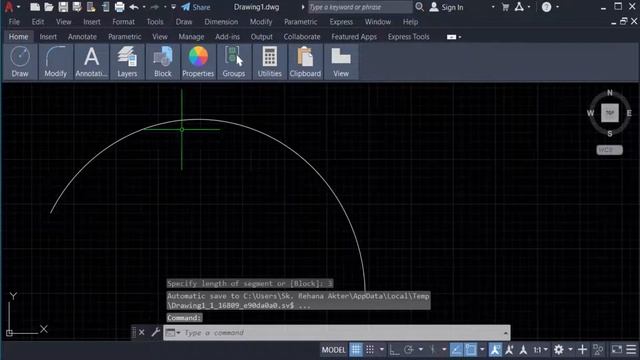Toggle show annotation objects button
The width and height of the screenshot is (640, 360).
(495, 350)
